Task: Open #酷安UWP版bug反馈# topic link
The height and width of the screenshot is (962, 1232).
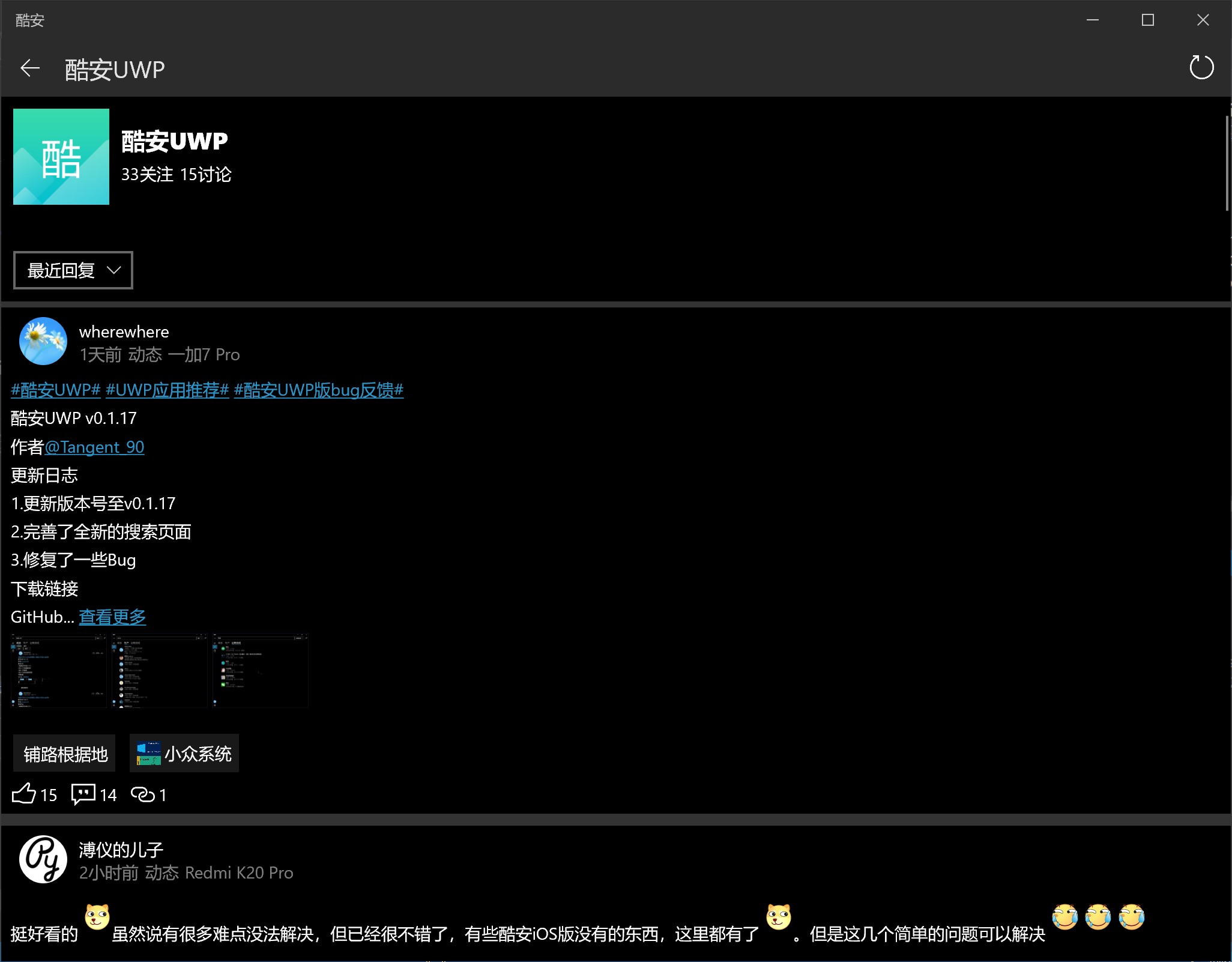Action: coord(318,390)
